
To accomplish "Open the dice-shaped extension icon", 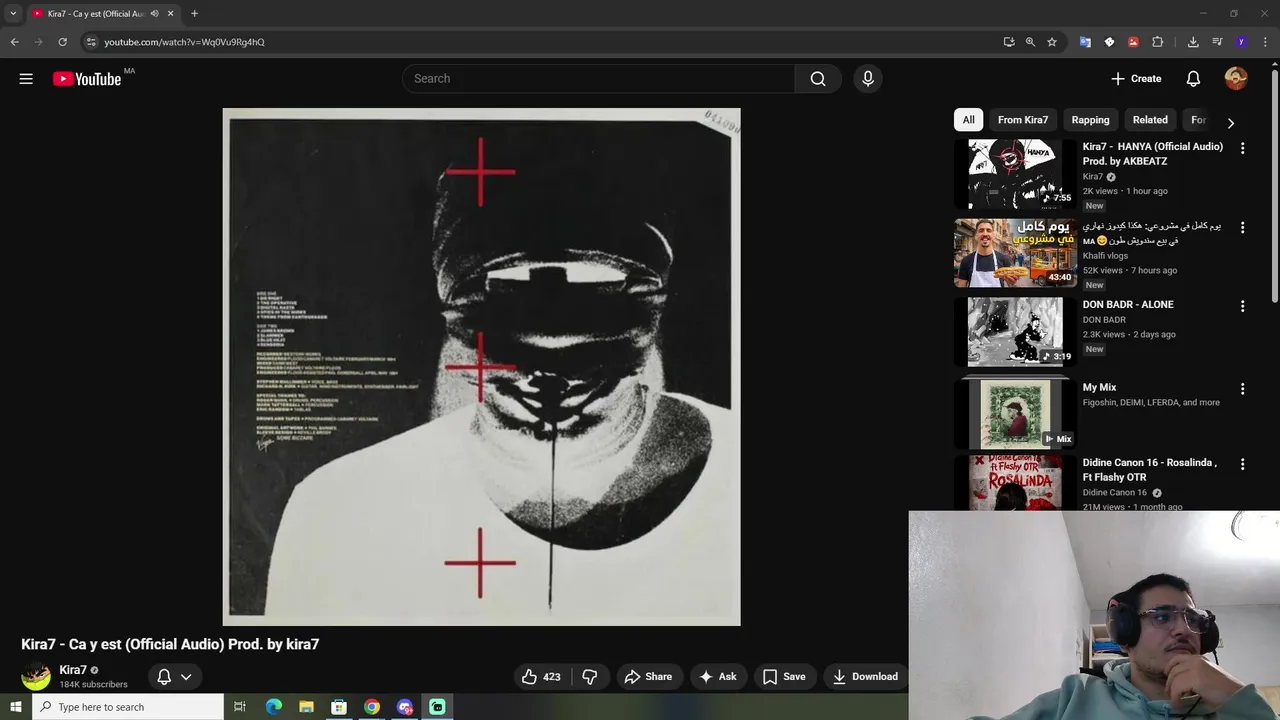I will (x=1109, y=42).
